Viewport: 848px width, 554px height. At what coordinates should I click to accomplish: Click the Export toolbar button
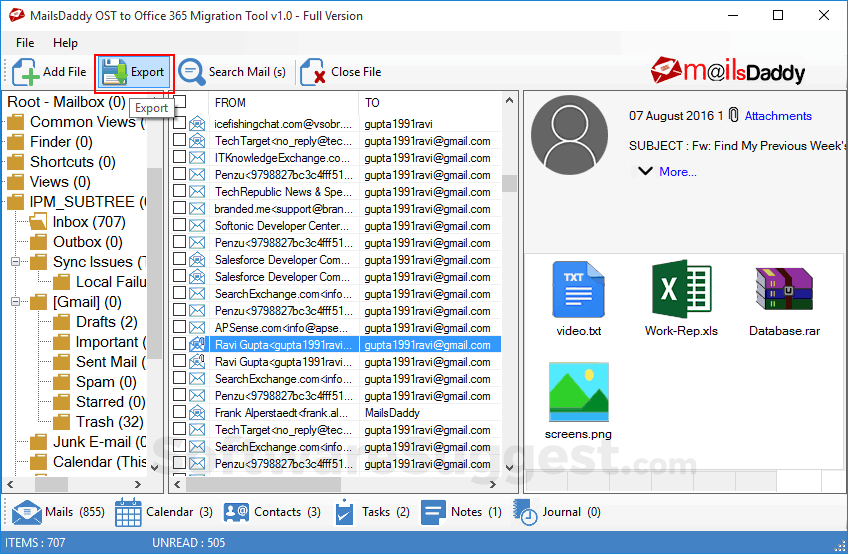134,72
